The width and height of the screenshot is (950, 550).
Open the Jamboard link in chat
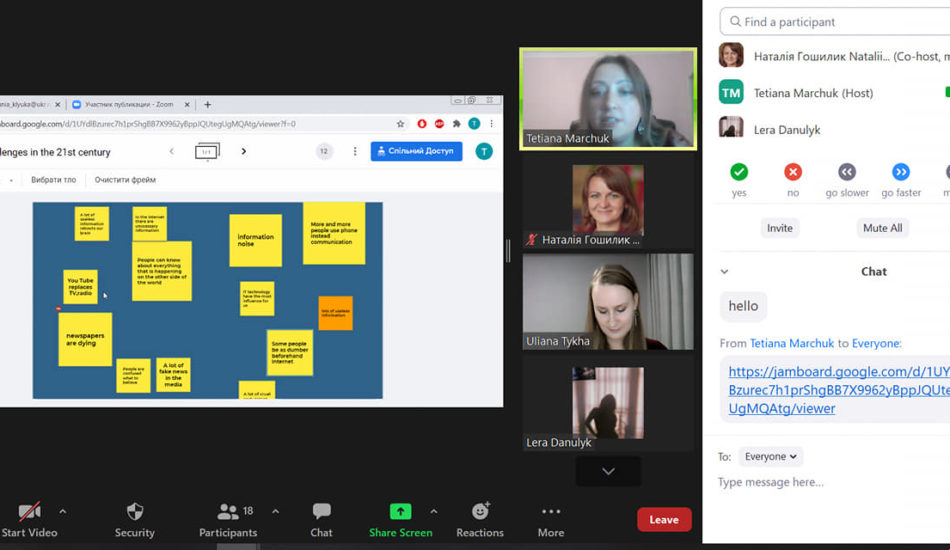836,390
